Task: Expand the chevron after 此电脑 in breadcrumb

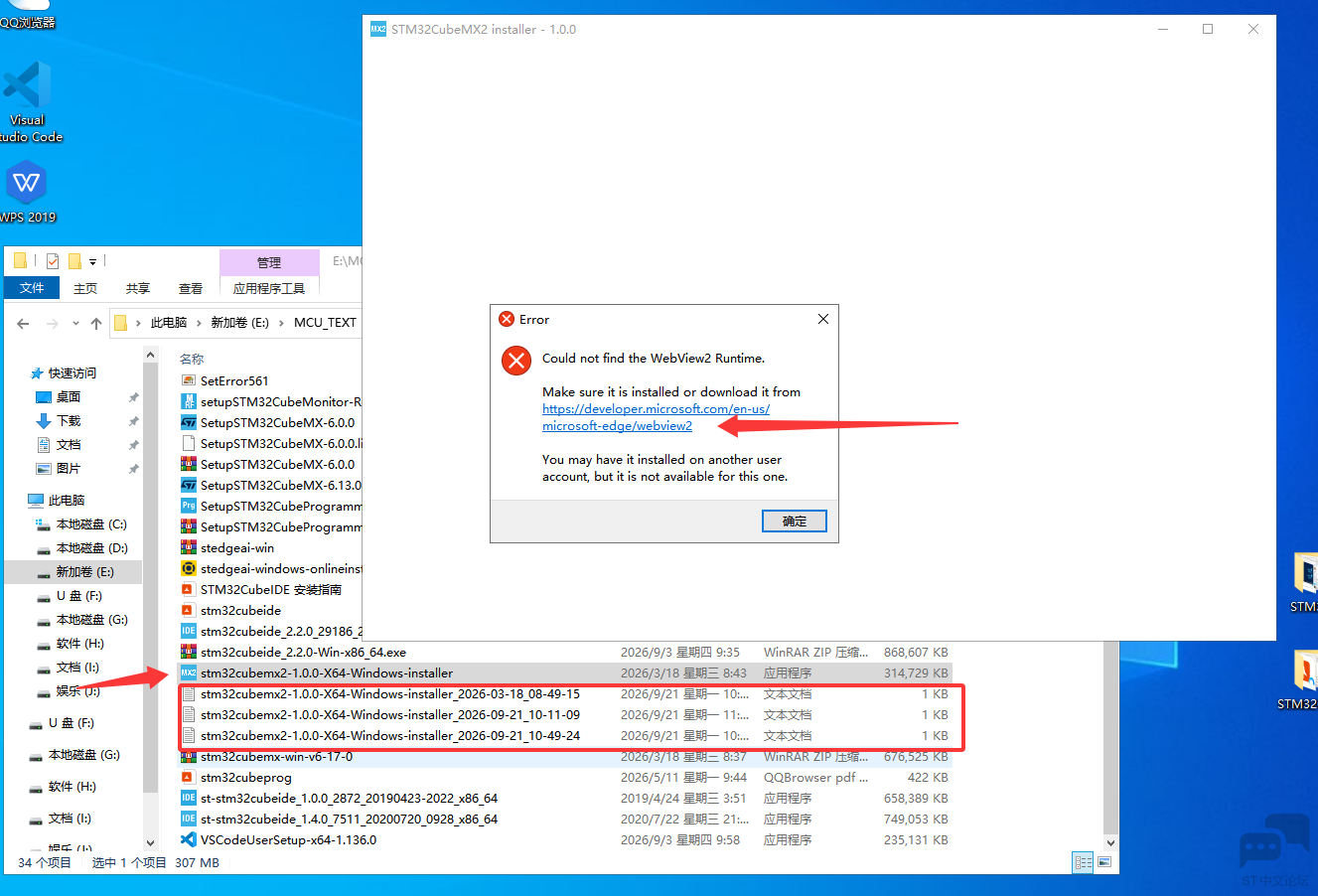Action: coord(200,323)
